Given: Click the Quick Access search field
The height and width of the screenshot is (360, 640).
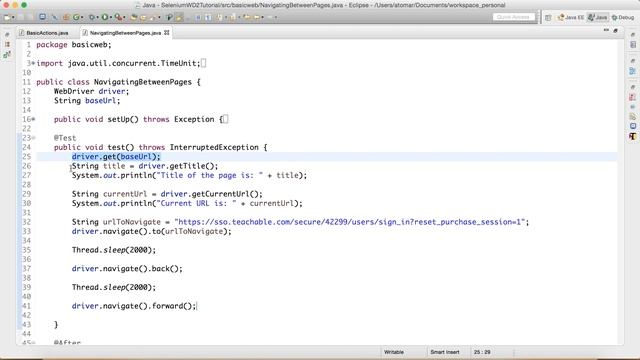Looking at the screenshot, I should click(513, 17).
